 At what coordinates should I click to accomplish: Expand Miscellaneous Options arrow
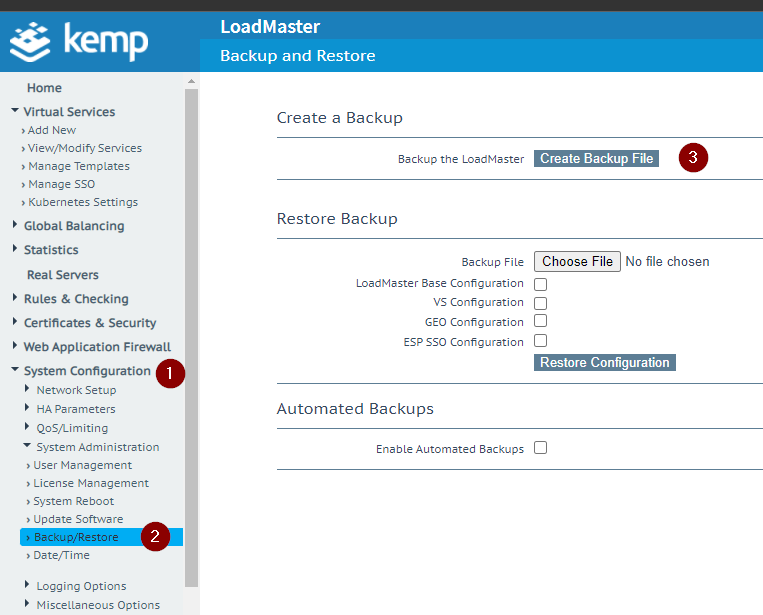click(x=27, y=603)
